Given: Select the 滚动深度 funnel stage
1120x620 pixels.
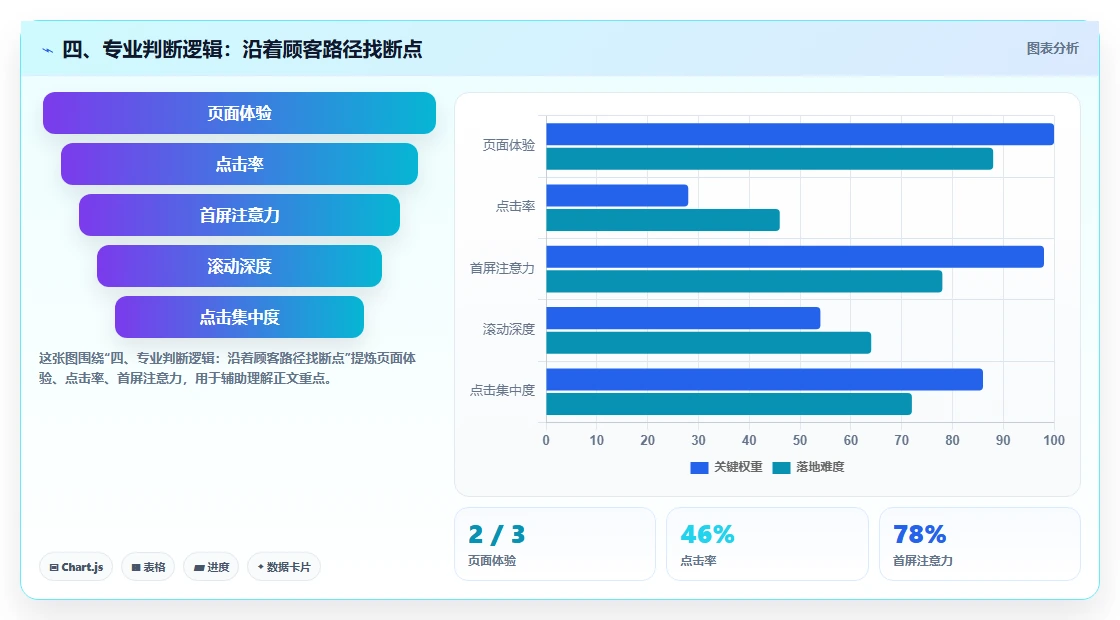Looking at the screenshot, I should pyautogui.click(x=239, y=266).
